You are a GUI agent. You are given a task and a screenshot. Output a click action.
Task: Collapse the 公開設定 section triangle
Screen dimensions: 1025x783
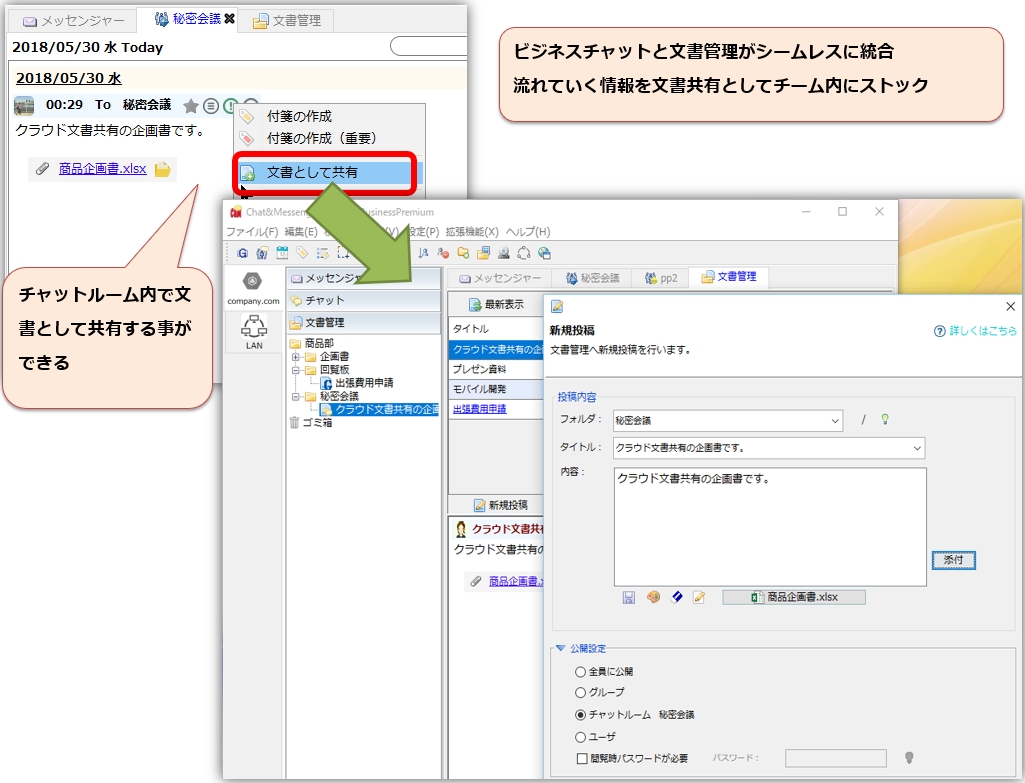click(x=561, y=648)
